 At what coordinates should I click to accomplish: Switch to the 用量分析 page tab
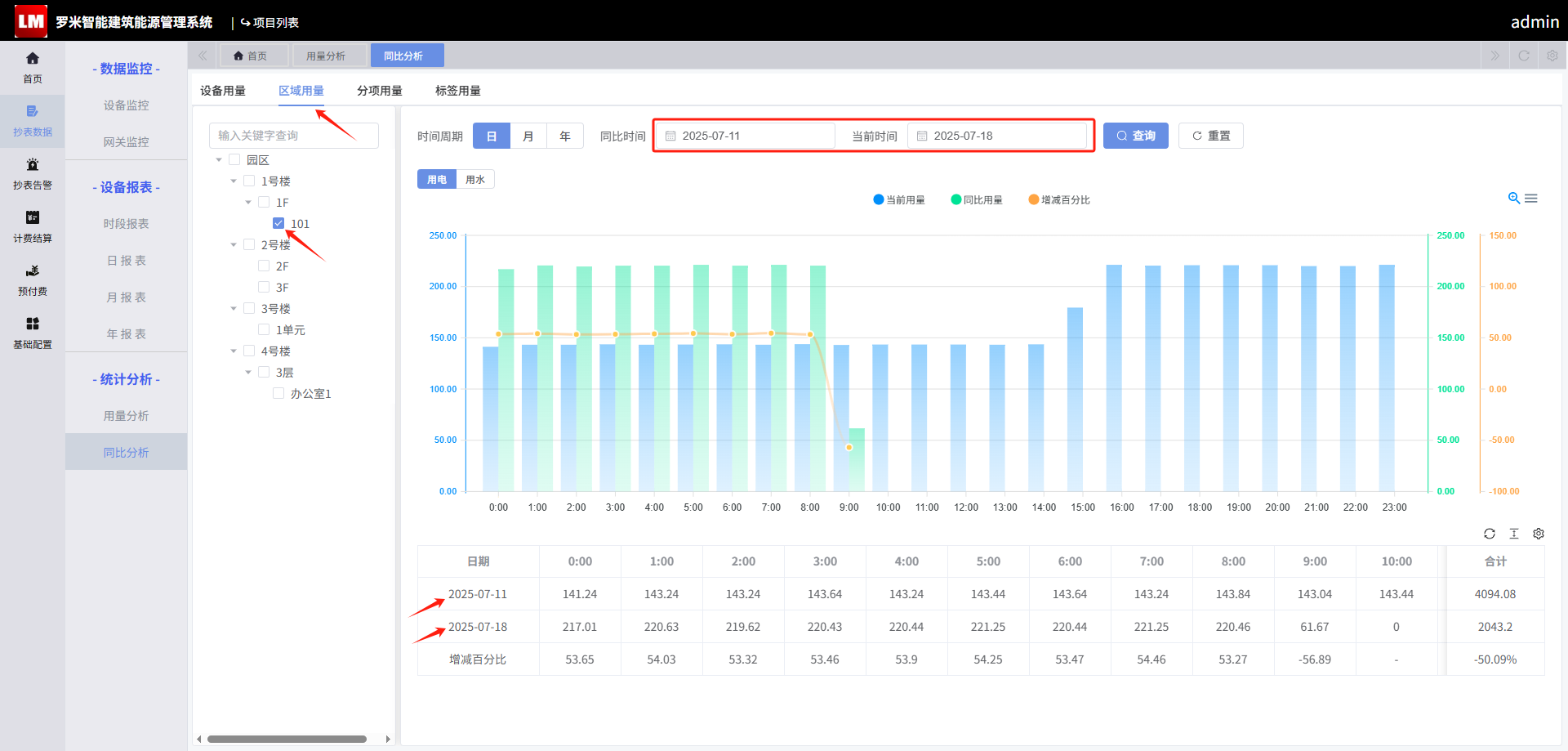pyautogui.click(x=326, y=56)
